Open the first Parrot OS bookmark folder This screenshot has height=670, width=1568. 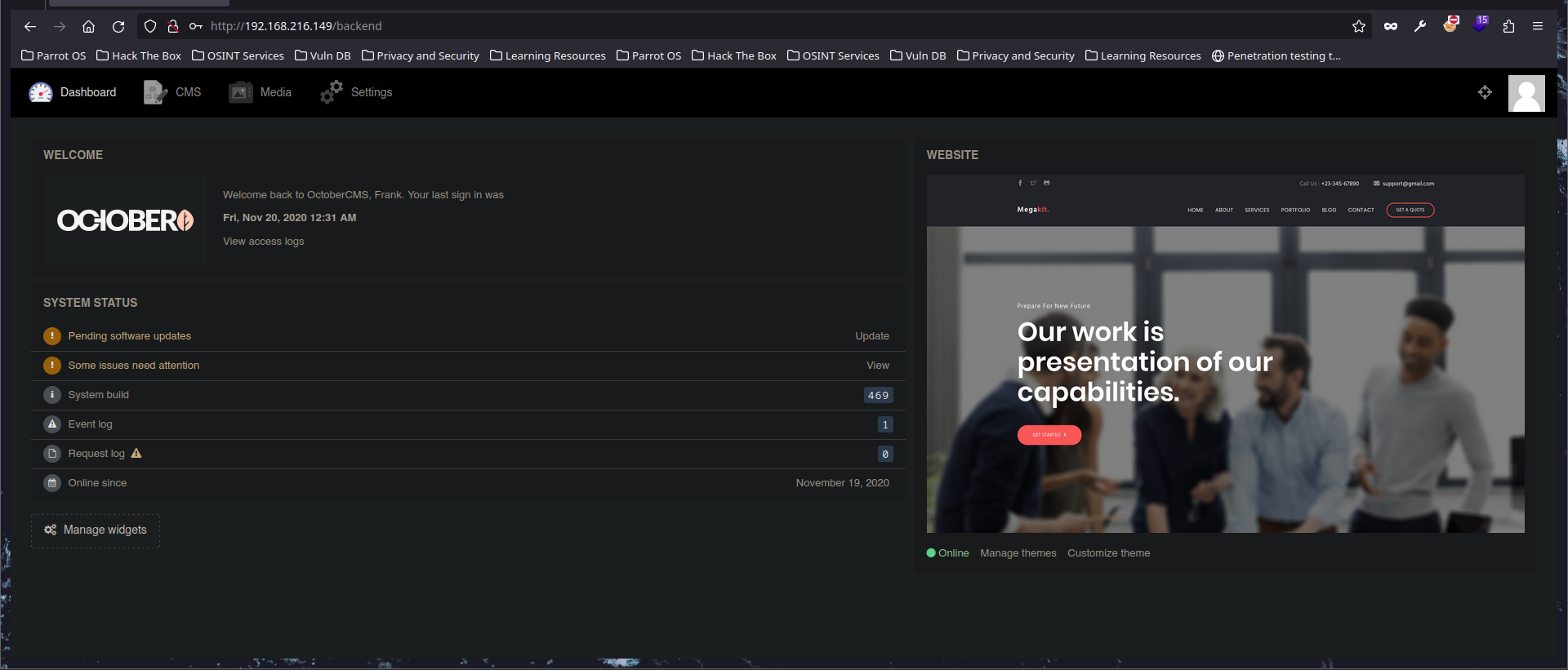pos(53,55)
